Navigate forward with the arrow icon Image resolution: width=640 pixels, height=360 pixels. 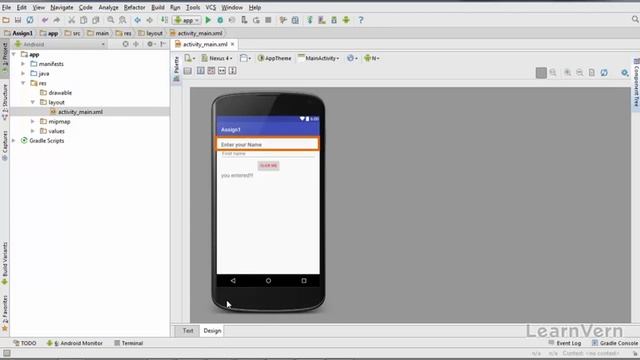click(x=149, y=20)
